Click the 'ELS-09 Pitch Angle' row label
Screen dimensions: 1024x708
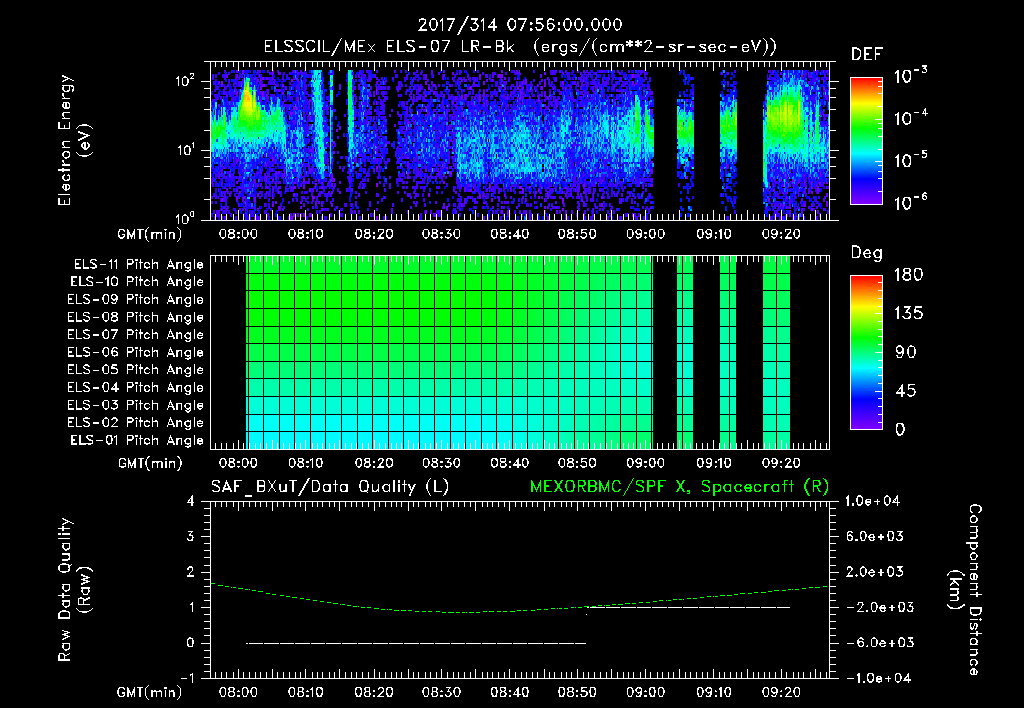(x=135, y=300)
